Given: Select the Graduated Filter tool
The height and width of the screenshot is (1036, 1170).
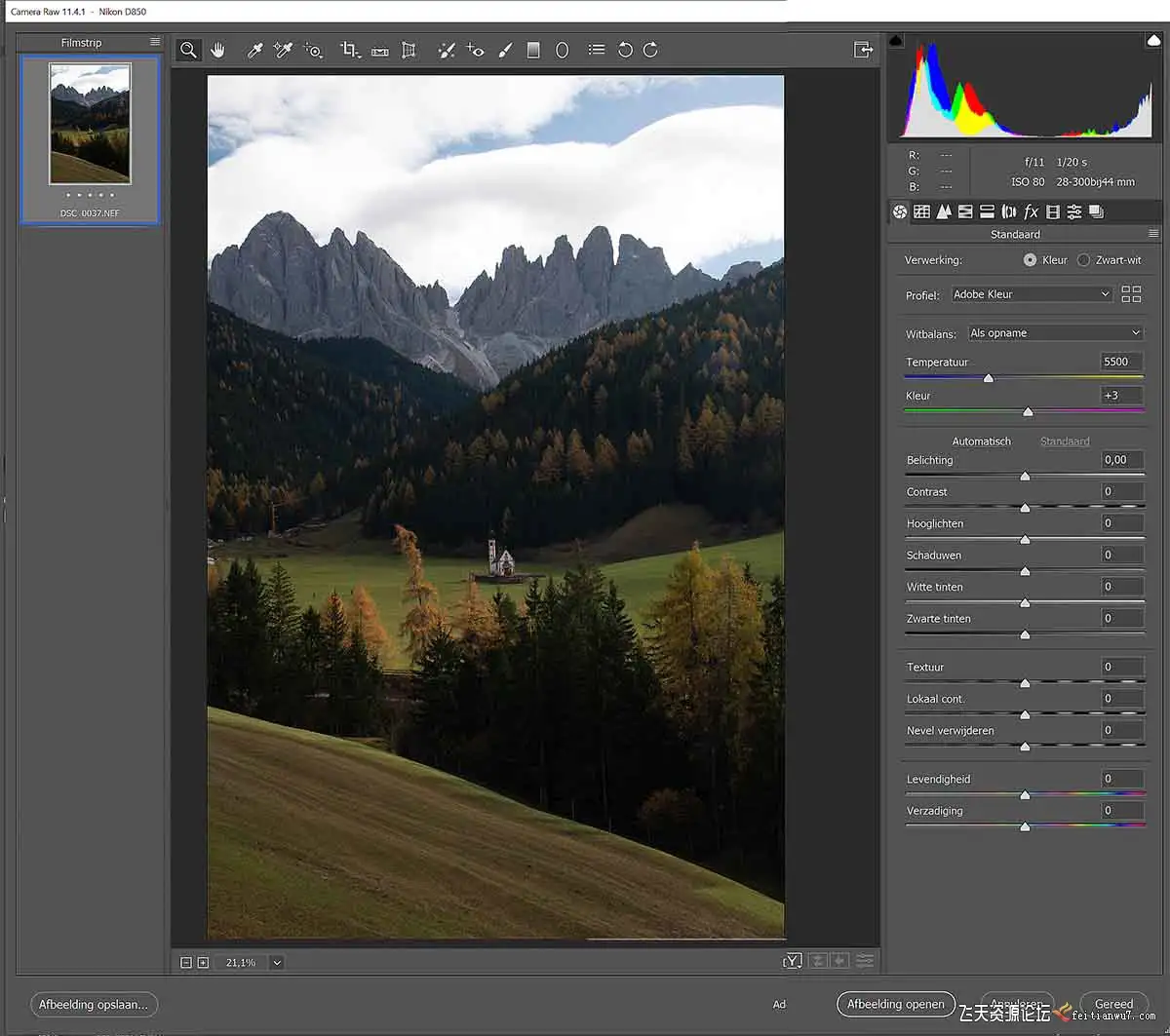Looking at the screenshot, I should click(533, 50).
